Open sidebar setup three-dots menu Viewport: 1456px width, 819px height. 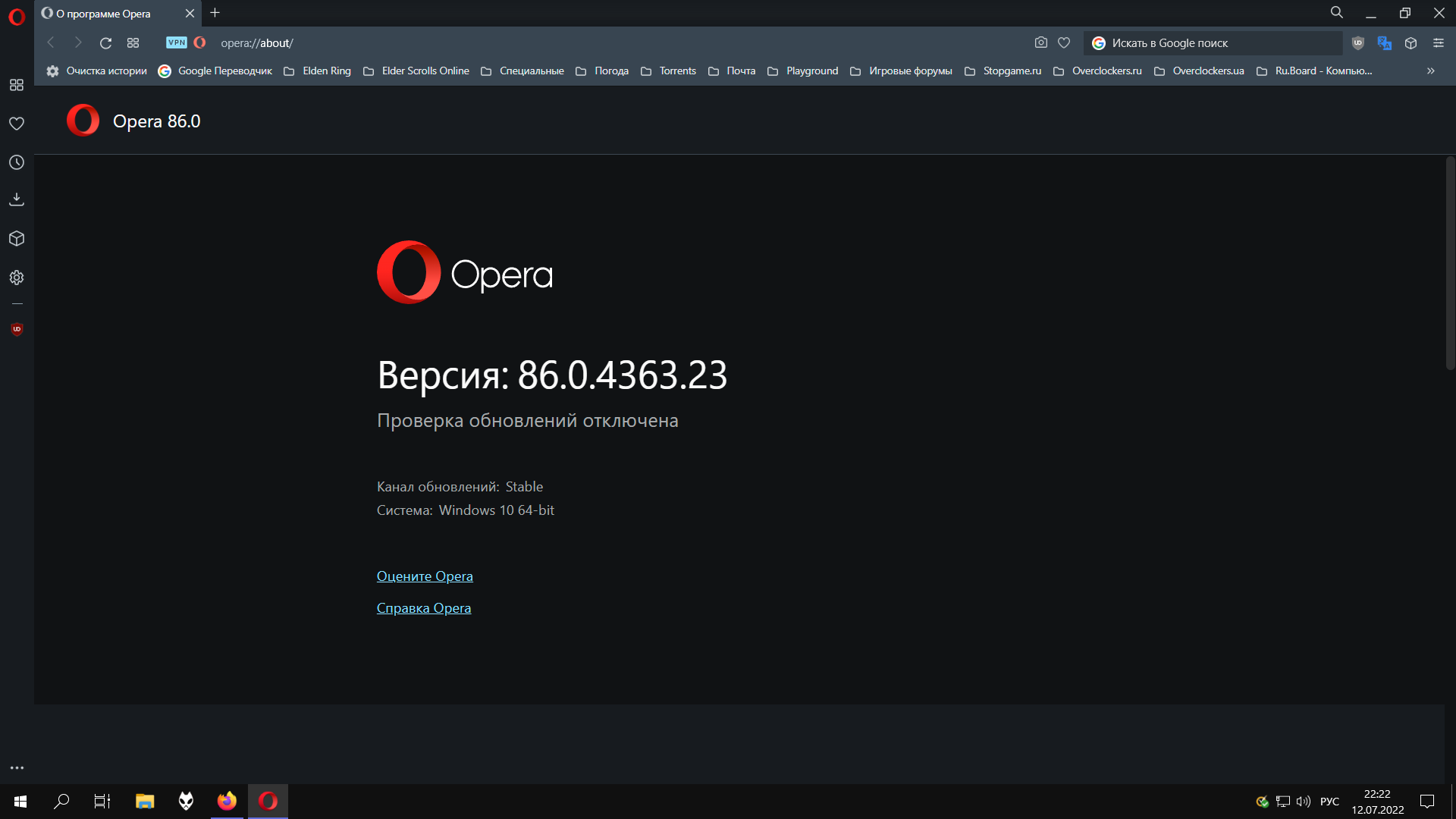tap(17, 768)
